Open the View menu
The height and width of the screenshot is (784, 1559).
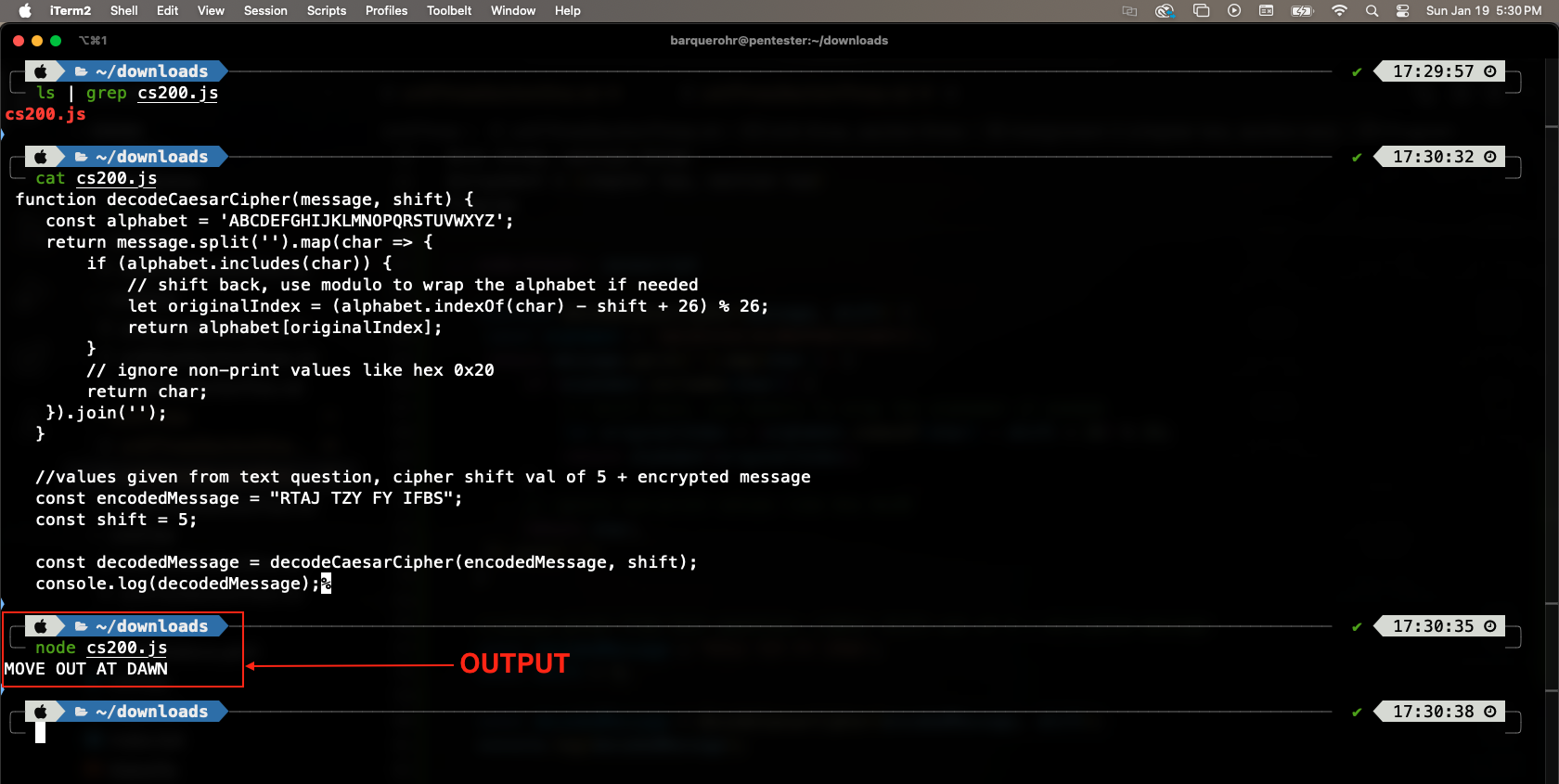coord(211,10)
